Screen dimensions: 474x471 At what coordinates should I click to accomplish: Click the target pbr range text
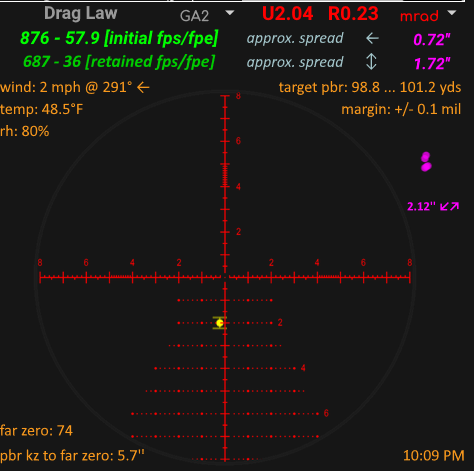[370, 88]
